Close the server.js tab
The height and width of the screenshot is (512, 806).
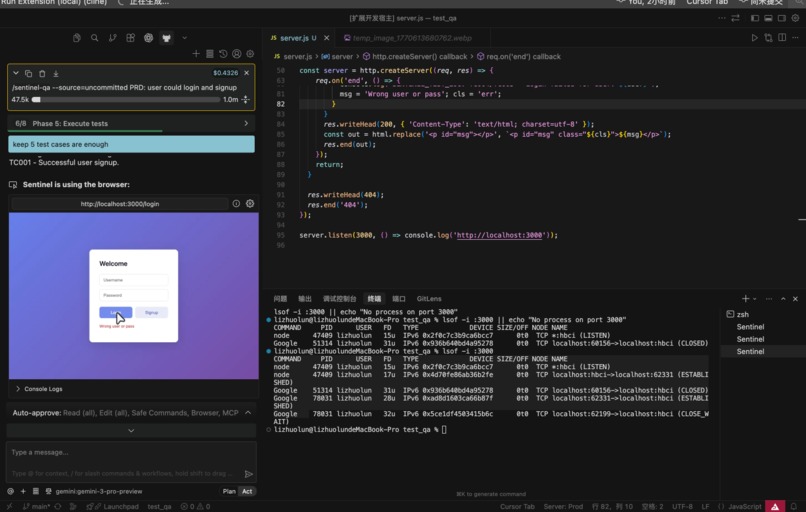(x=326, y=38)
